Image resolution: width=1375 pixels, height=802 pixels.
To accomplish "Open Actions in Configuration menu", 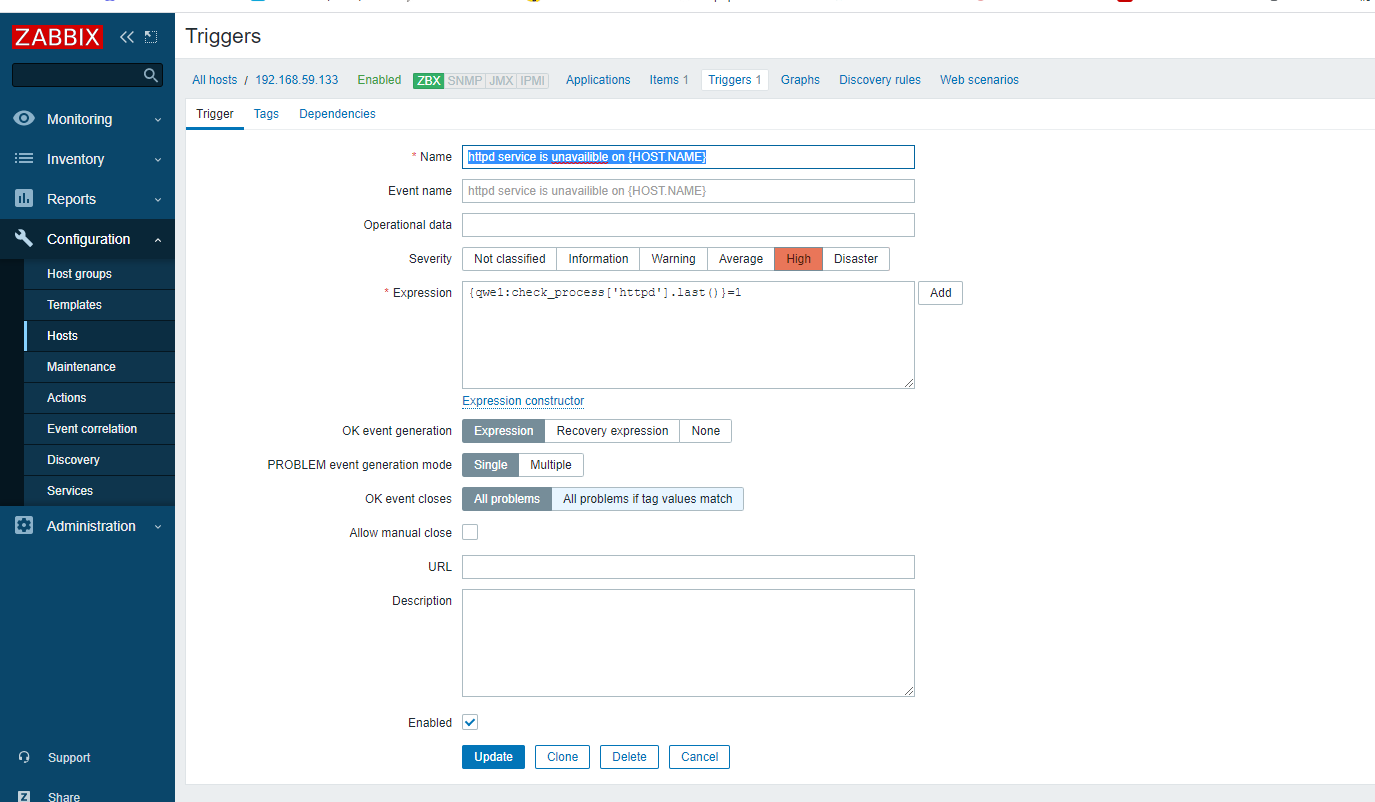I will point(99,398).
